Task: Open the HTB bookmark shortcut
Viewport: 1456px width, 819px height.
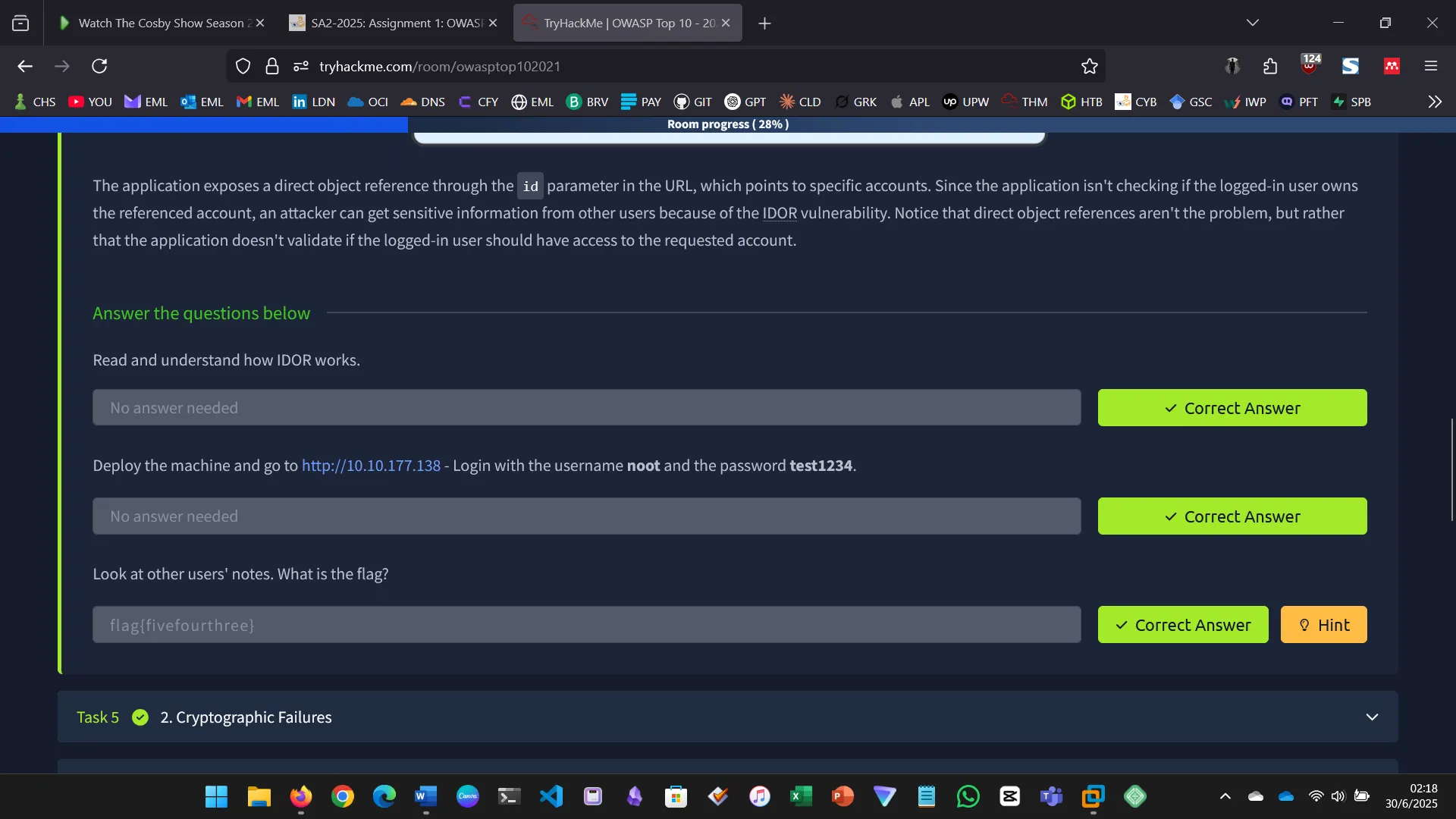Action: (1081, 102)
